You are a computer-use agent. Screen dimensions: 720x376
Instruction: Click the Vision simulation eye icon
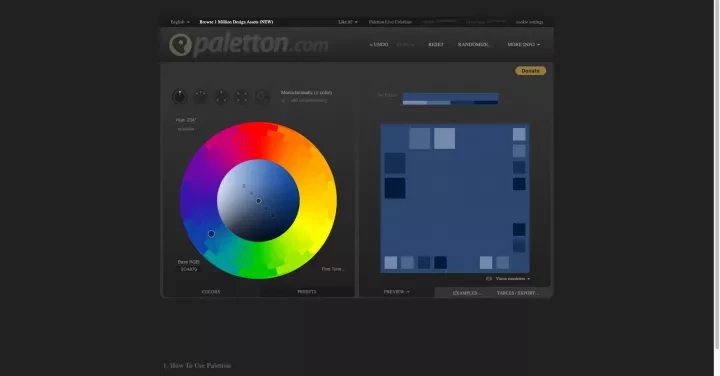[x=489, y=279]
